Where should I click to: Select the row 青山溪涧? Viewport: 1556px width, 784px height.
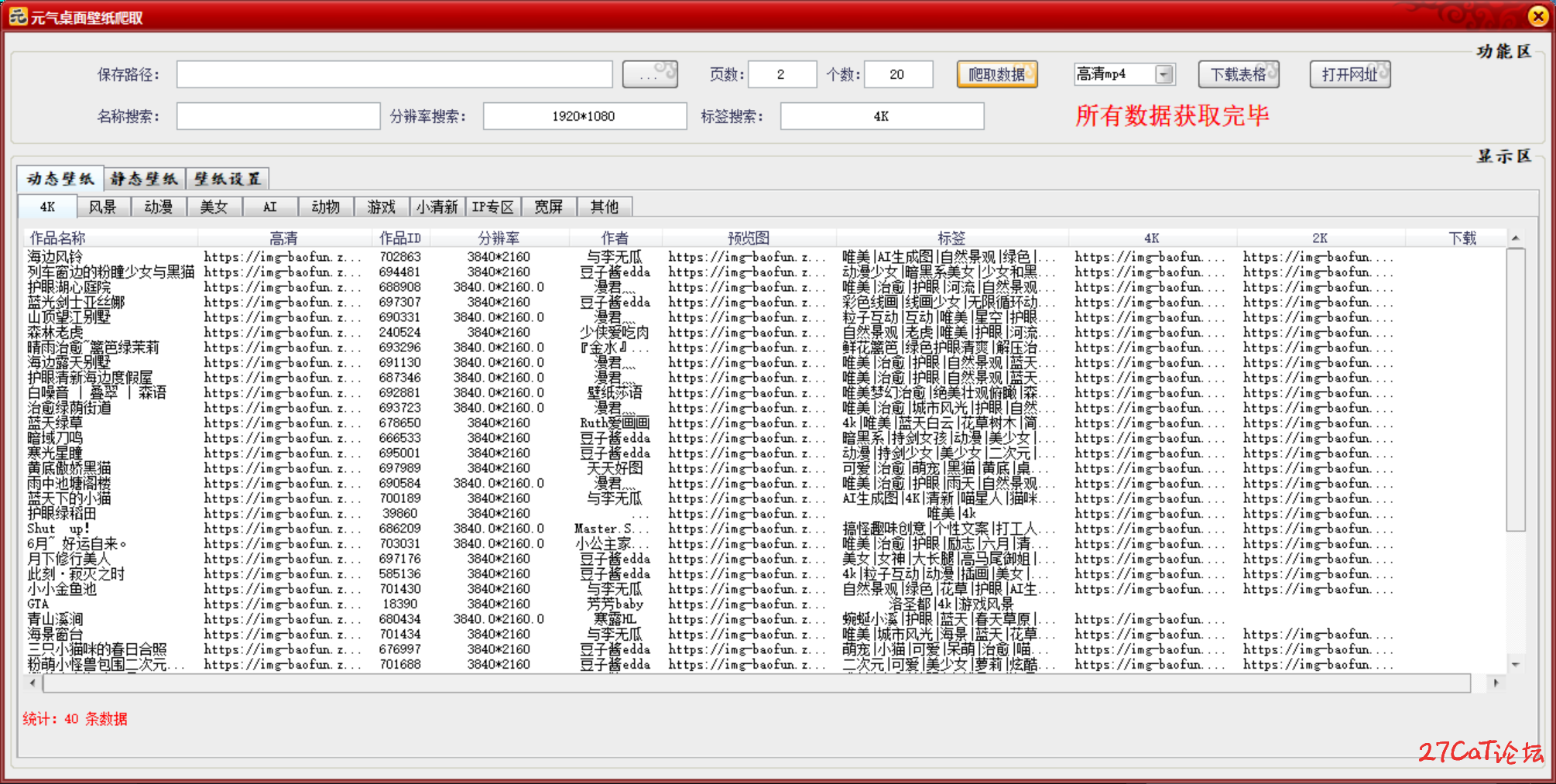[x=766, y=619]
